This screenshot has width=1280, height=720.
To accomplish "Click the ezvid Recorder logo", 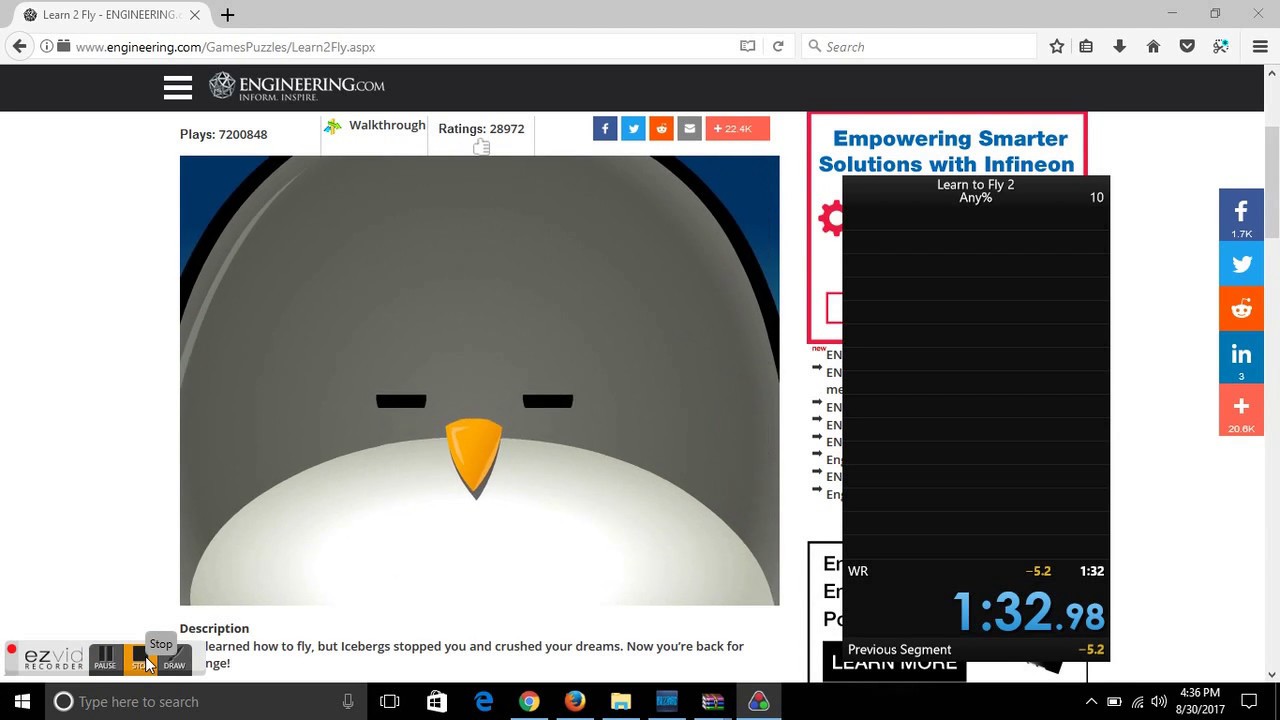I will (x=54, y=657).
